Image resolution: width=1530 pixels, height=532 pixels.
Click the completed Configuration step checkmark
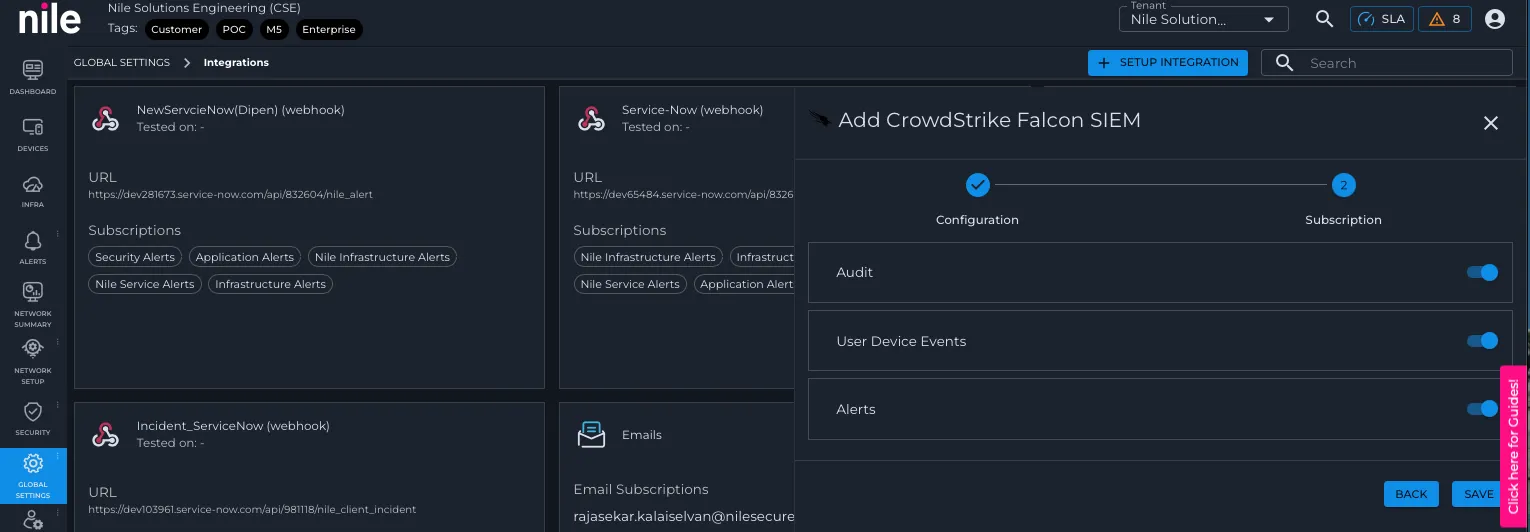[978, 185]
